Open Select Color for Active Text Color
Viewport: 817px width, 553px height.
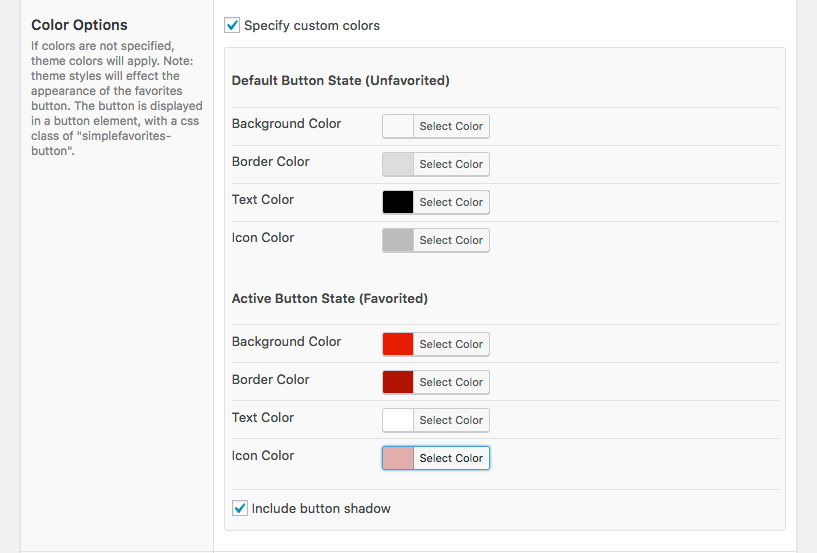pyautogui.click(x=451, y=420)
